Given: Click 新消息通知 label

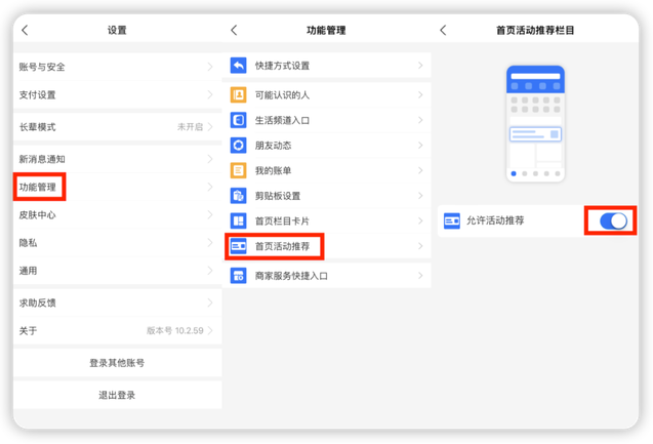Looking at the screenshot, I should click(x=42, y=159).
